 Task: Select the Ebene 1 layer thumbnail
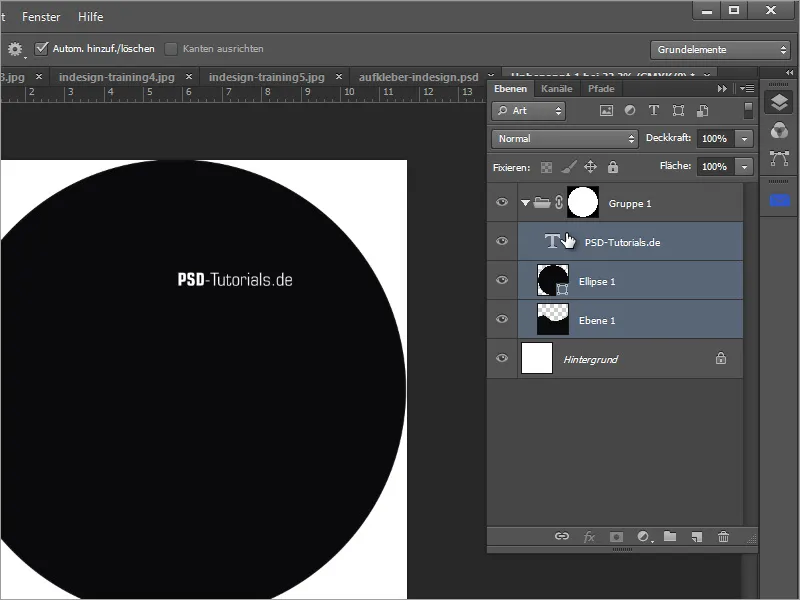[x=553, y=319]
